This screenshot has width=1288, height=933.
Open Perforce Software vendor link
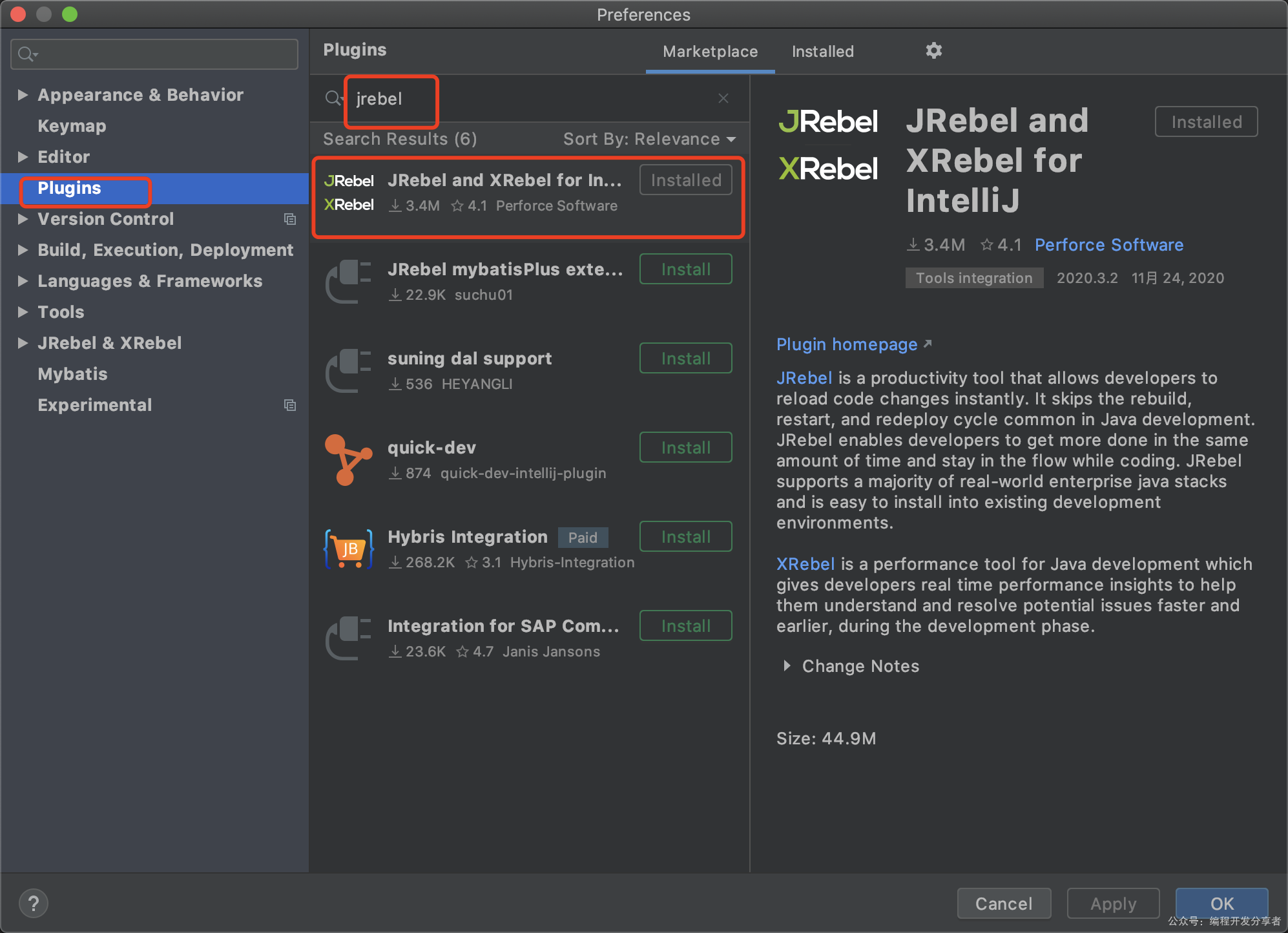(1108, 245)
